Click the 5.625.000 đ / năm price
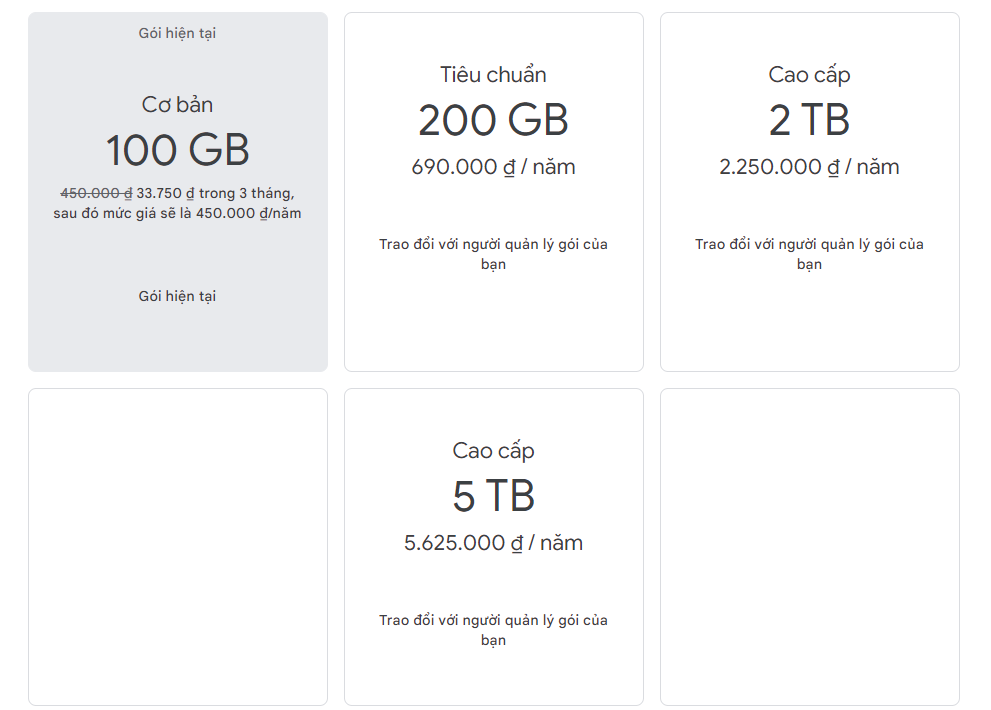 (x=493, y=543)
